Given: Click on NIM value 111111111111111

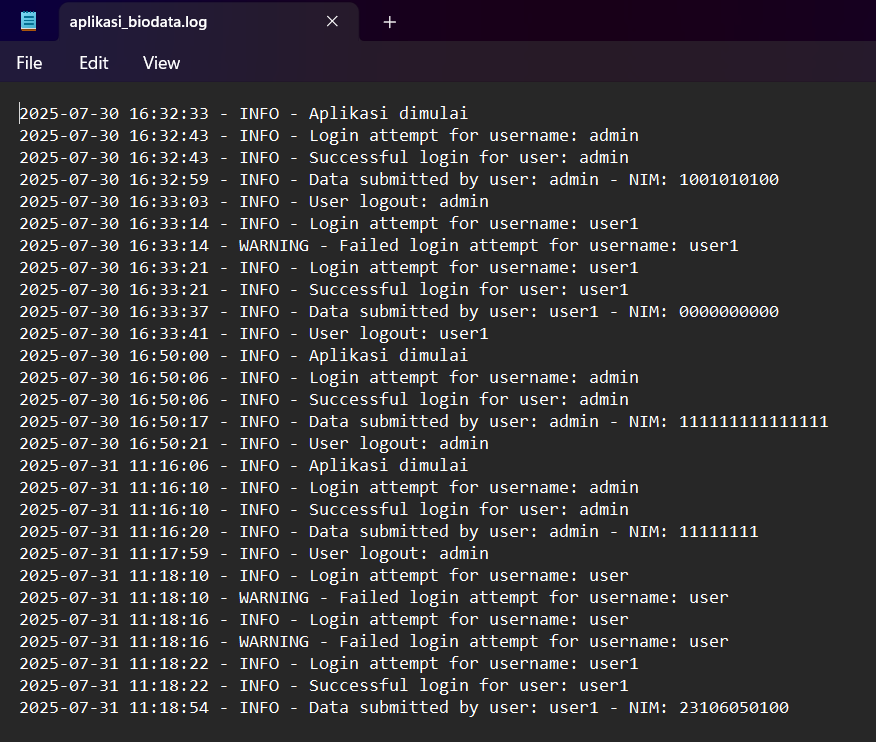Looking at the screenshot, I should click(x=753, y=422).
